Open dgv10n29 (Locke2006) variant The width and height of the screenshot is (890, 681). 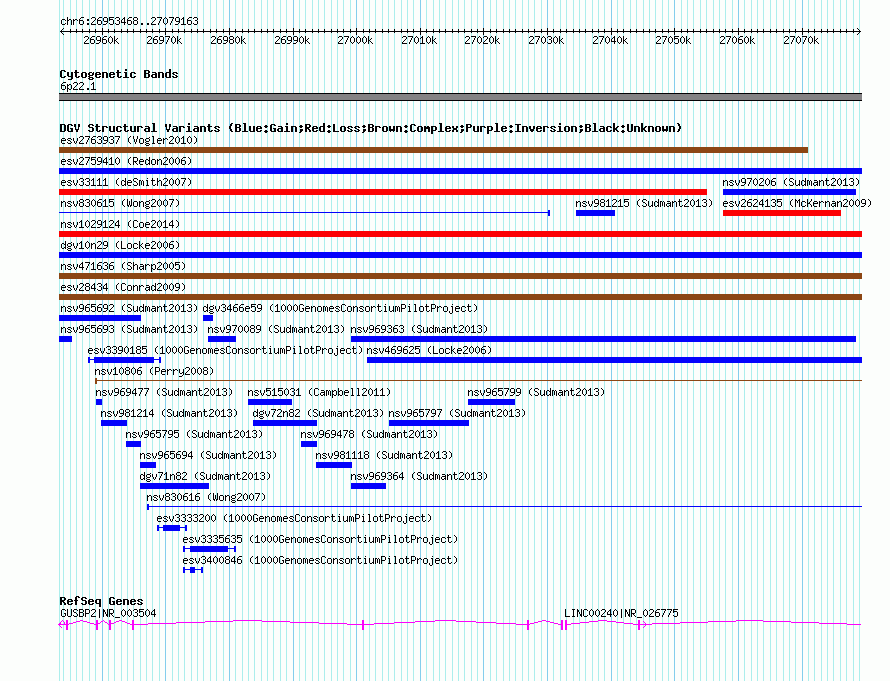(120, 245)
